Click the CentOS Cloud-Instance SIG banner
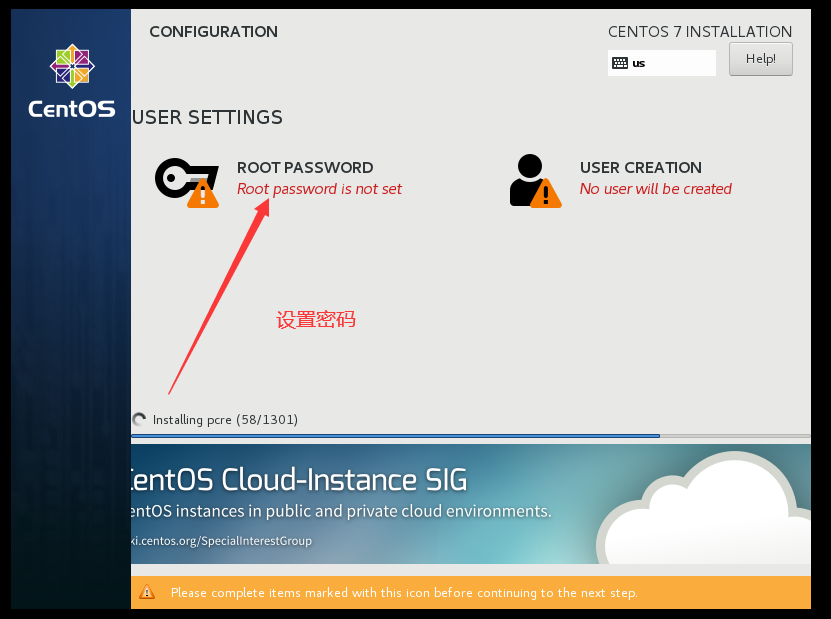Screen dimensions: 831x619 (471, 504)
